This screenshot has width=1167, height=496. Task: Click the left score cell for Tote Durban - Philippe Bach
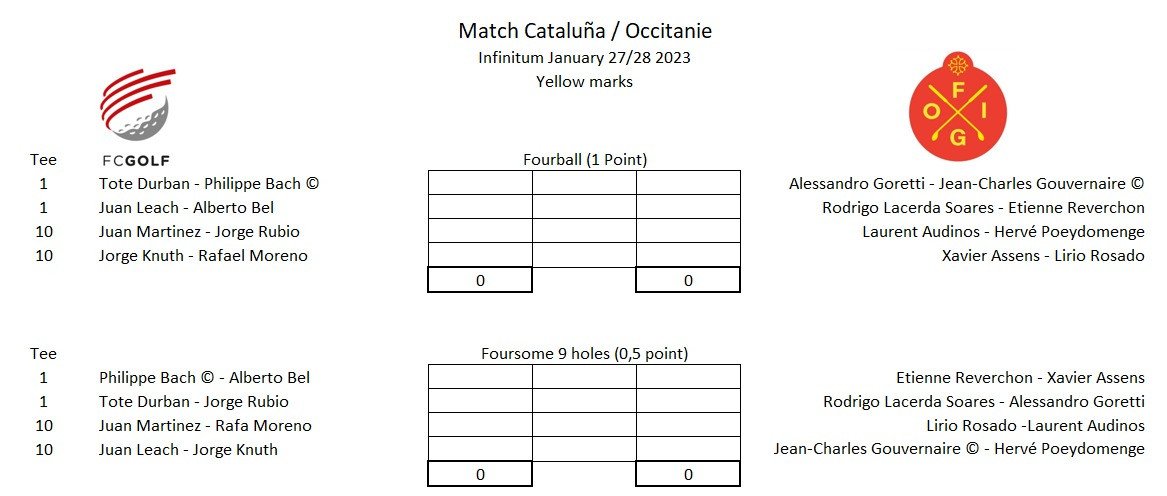pyautogui.click(x=480, y=183)
